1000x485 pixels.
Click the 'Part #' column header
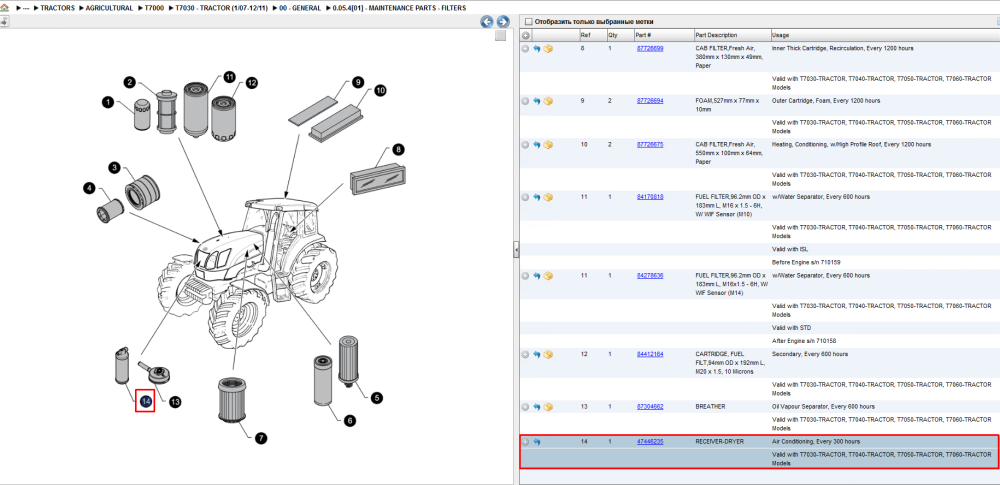pos(663,35)
